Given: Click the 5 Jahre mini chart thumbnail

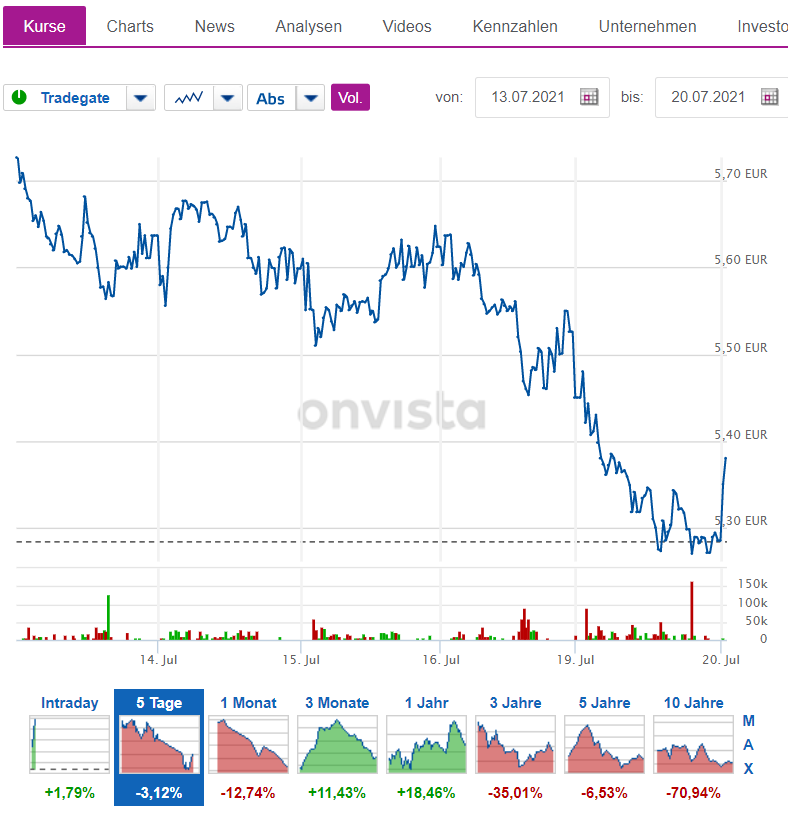Looking at the screenshot, I should point(604,745).
